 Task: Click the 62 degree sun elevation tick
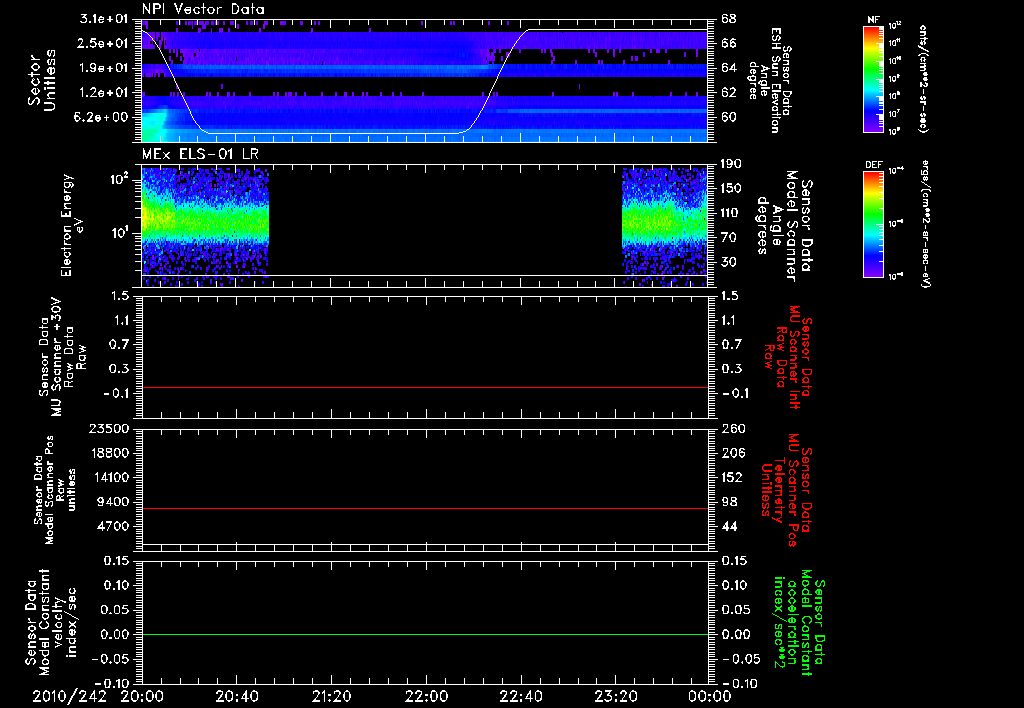click(x=729, y=93)
